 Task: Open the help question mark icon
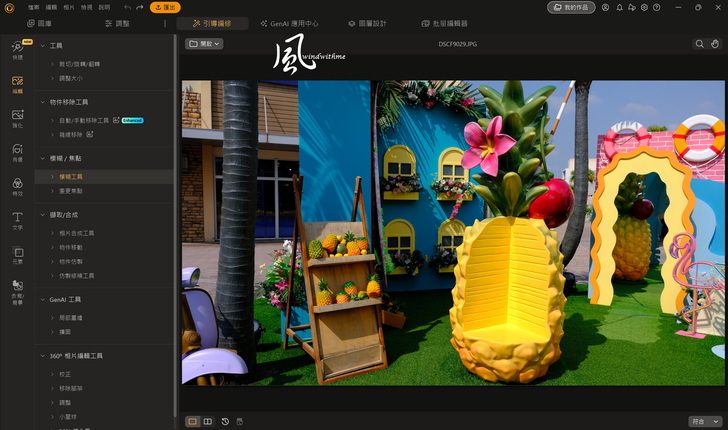656,7
